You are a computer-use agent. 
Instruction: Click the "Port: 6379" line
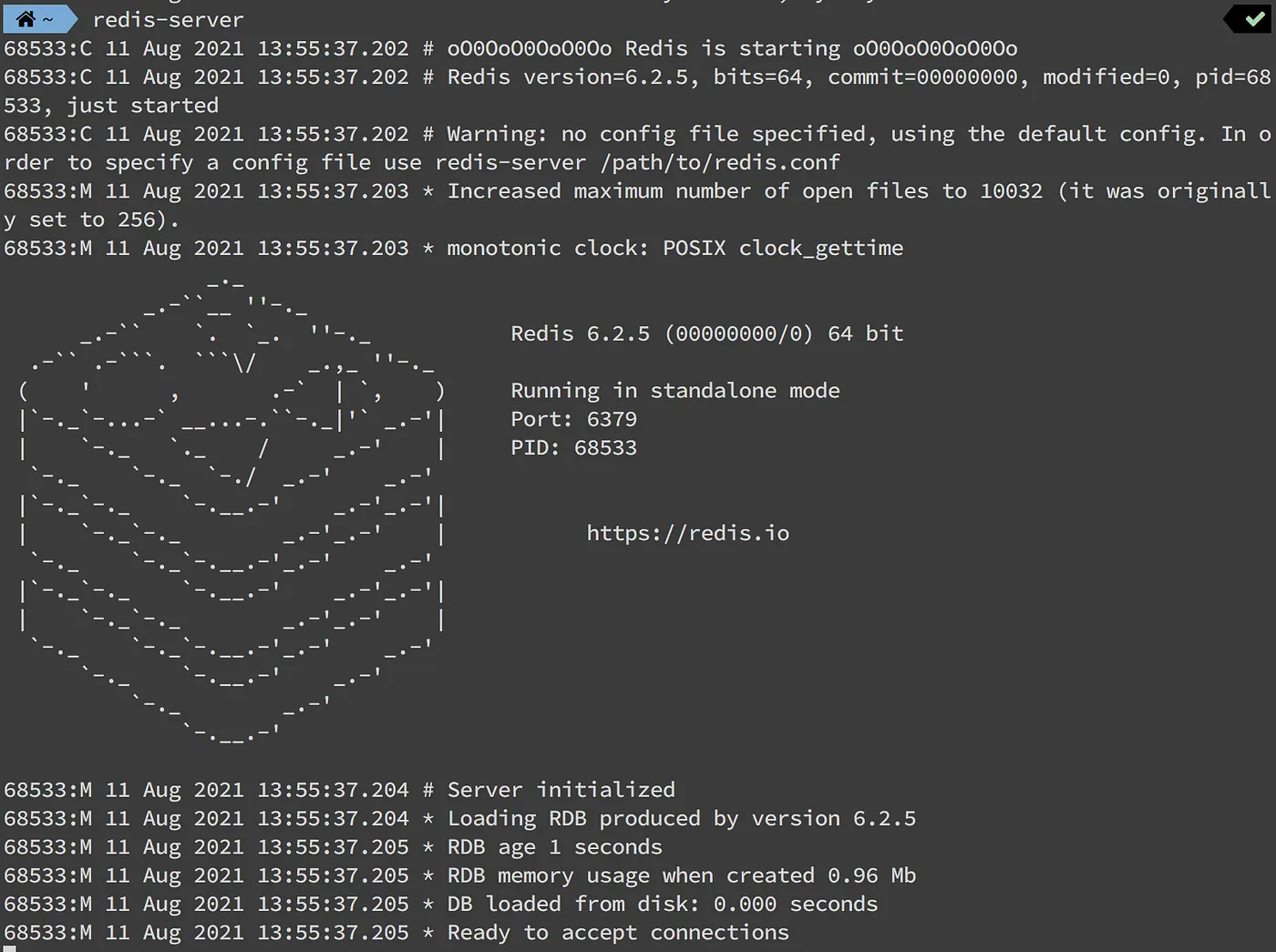[x=574, y=419]
